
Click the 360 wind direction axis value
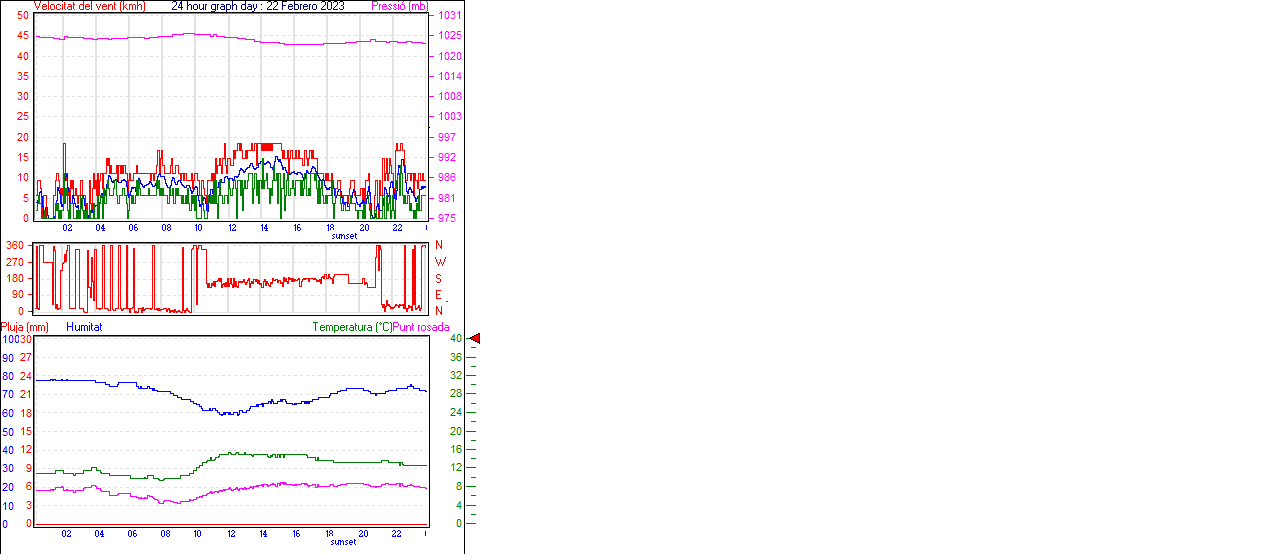point(15,245)
